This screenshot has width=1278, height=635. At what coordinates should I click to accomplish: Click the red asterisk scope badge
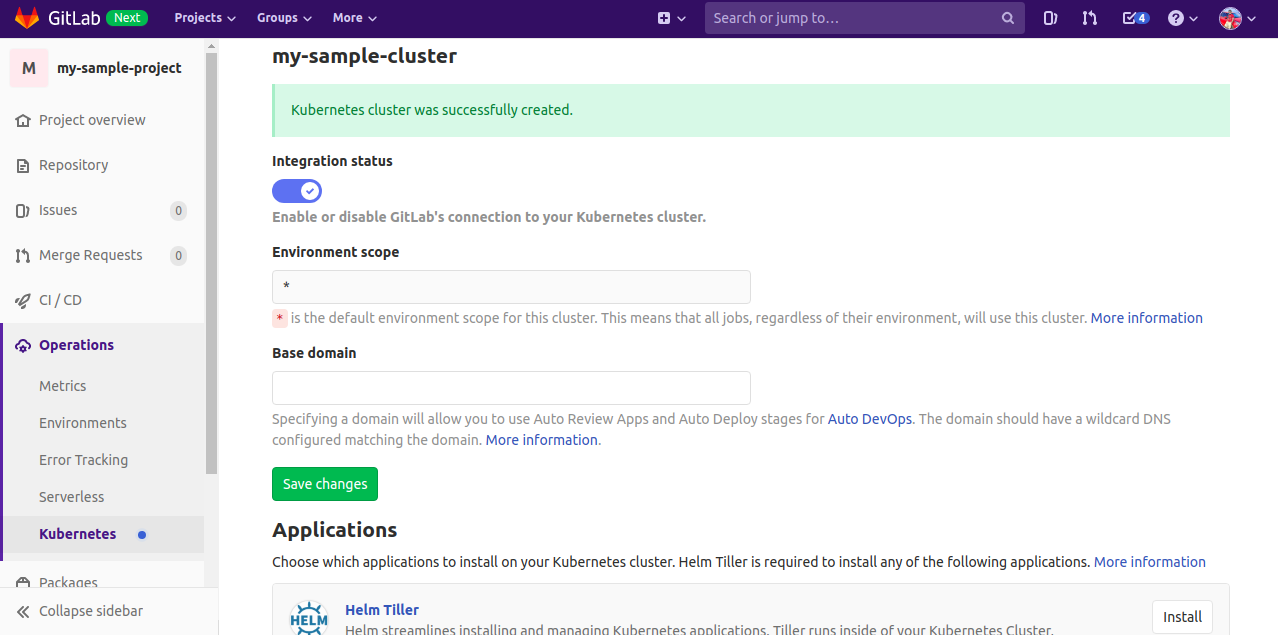pos(280,318)
